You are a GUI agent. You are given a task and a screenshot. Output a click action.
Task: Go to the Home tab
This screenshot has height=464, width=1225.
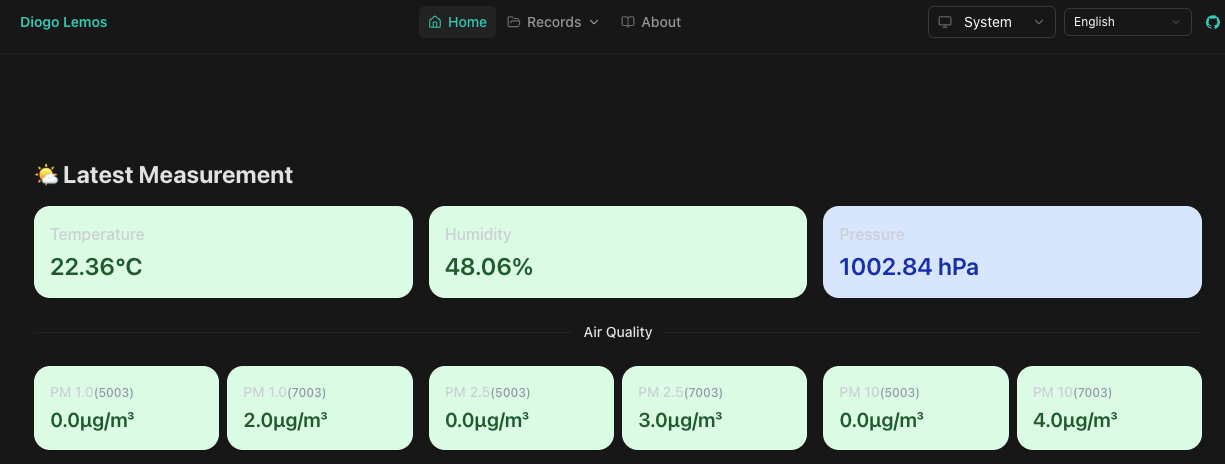click(x=458, y=22)
